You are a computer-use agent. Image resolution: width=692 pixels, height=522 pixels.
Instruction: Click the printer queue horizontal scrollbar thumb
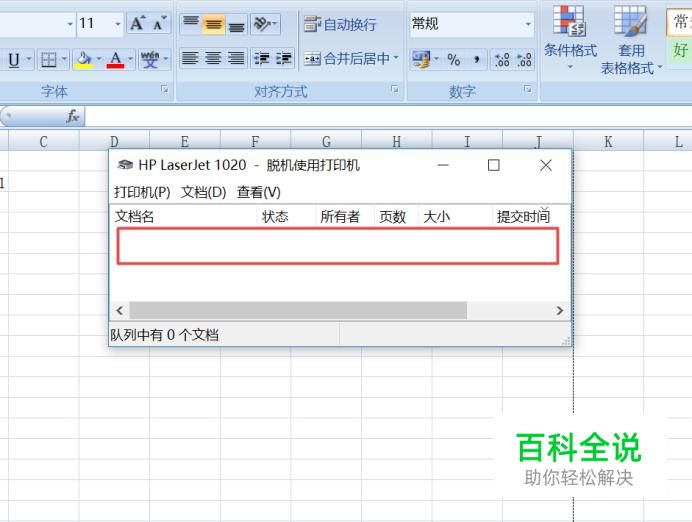click(298, 310)
